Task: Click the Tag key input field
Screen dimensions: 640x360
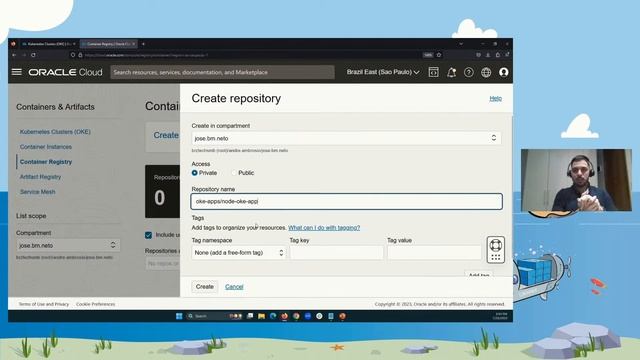Action: click(336, 253)
